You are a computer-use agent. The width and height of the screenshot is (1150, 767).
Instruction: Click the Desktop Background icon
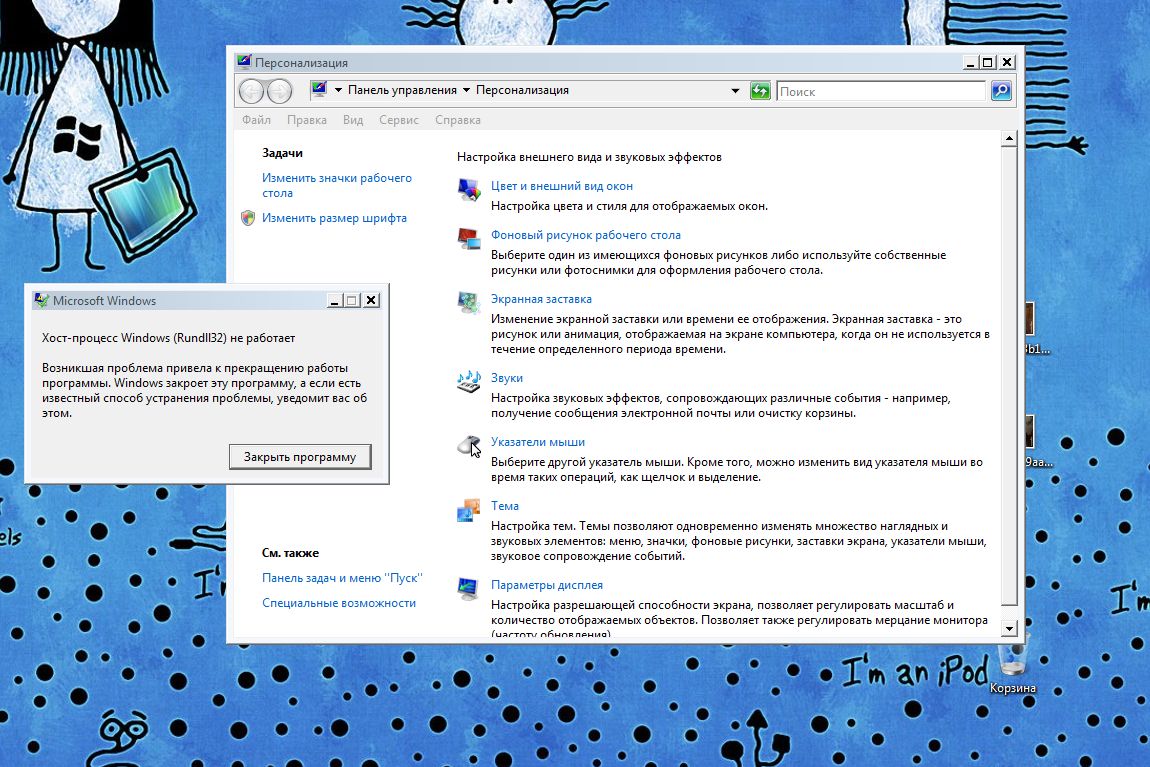click(x=468, y=239)
